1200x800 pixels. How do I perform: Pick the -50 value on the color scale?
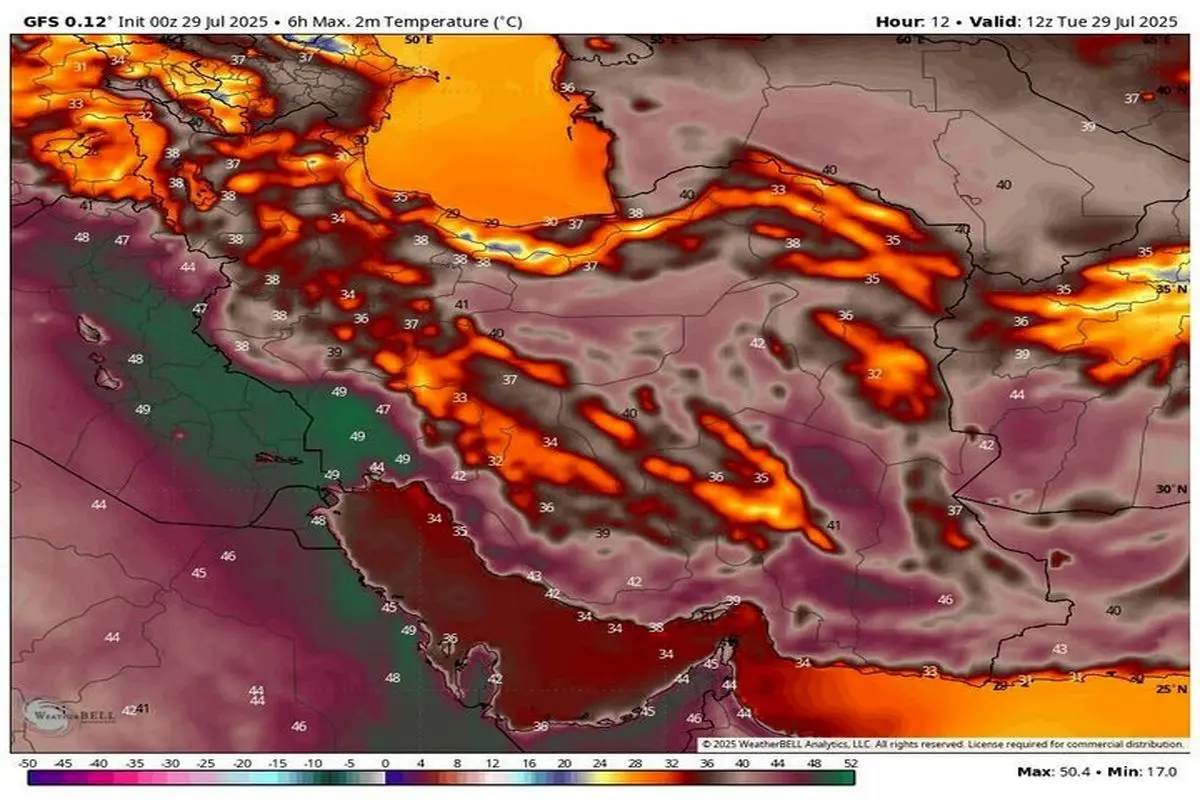pyautogui.click(x=28, y=762)
